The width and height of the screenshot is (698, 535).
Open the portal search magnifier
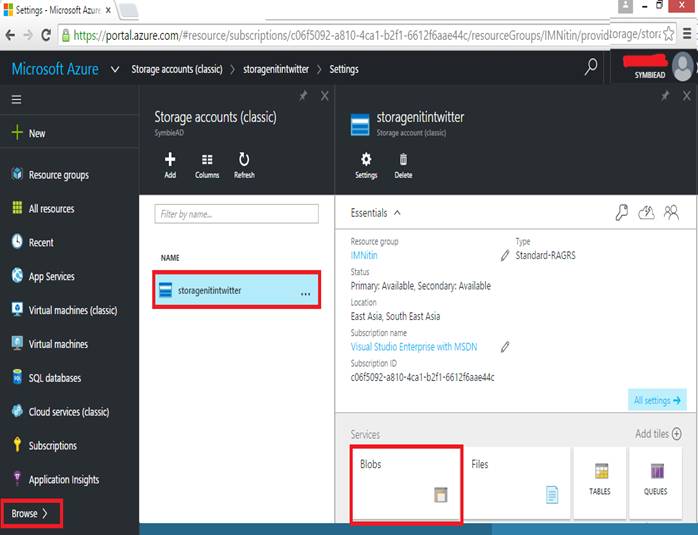click(591, 67)
